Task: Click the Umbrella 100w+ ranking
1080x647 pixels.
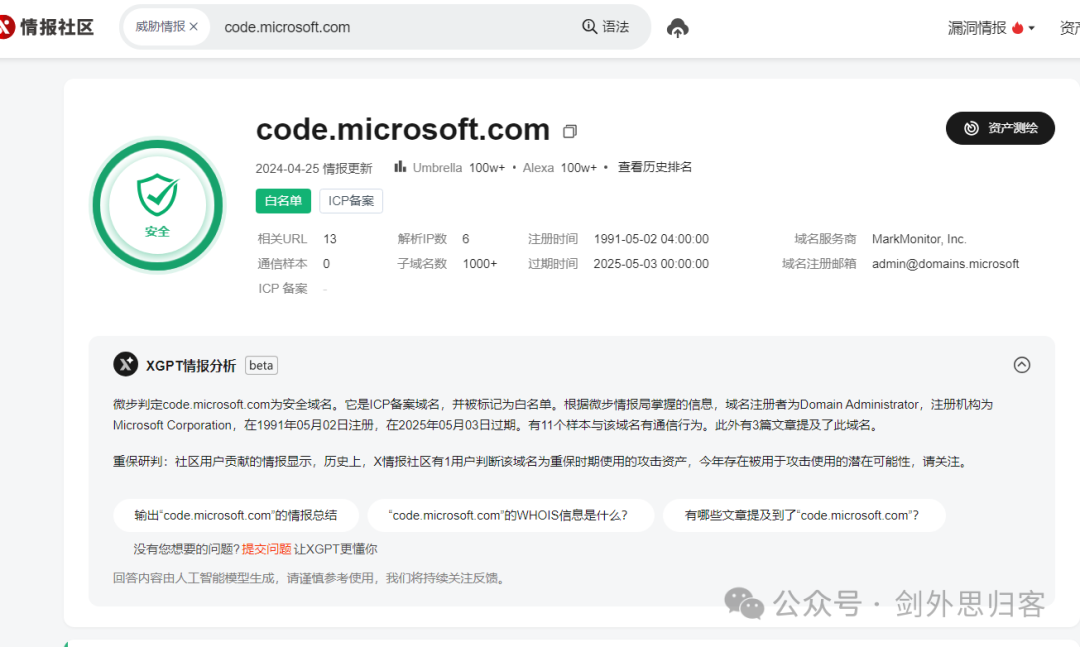Action: coord(458,167)
